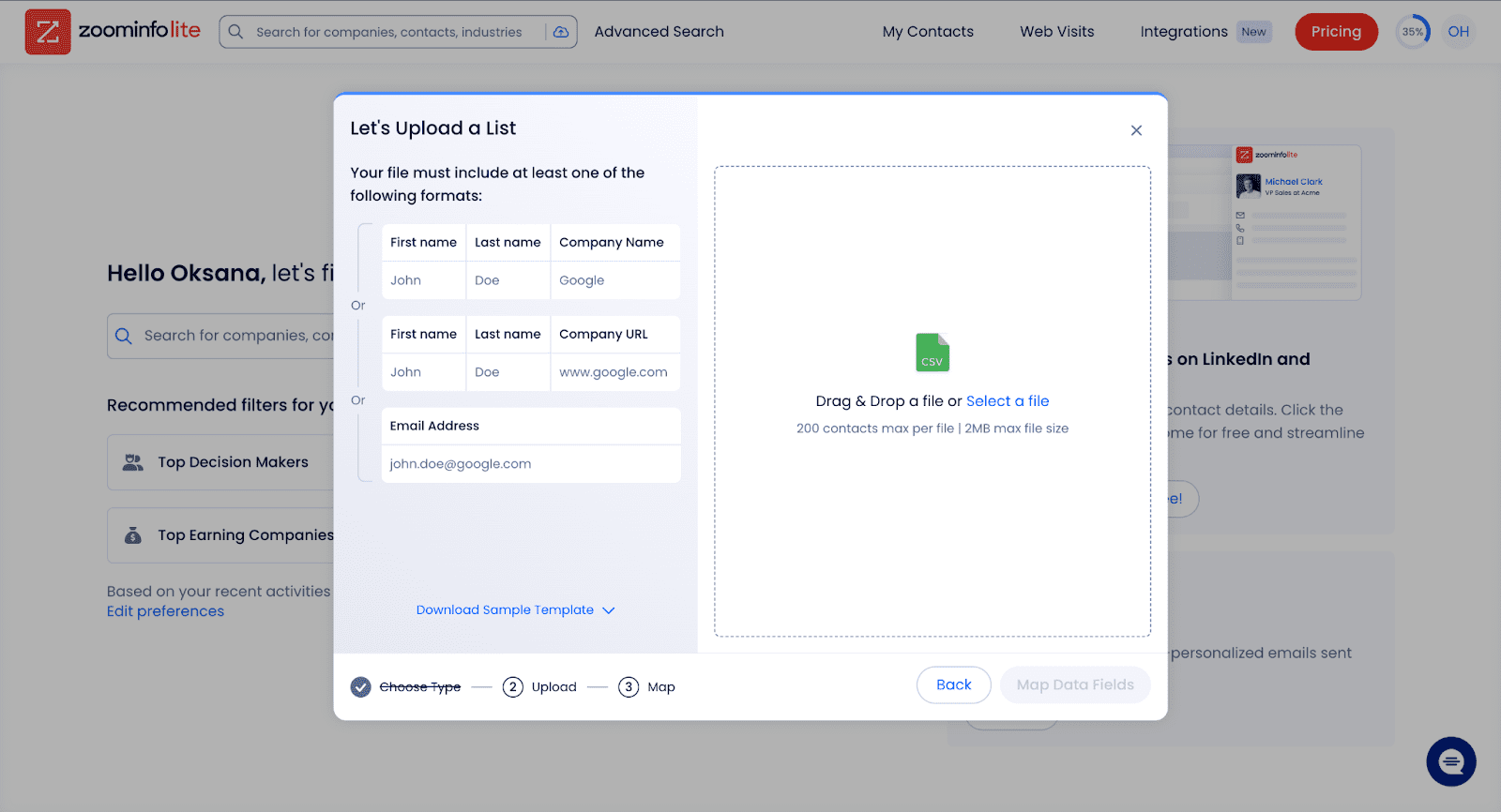The image size is (1501, 812).
Task: Focus the top search companies field
Action: [389, 32]
